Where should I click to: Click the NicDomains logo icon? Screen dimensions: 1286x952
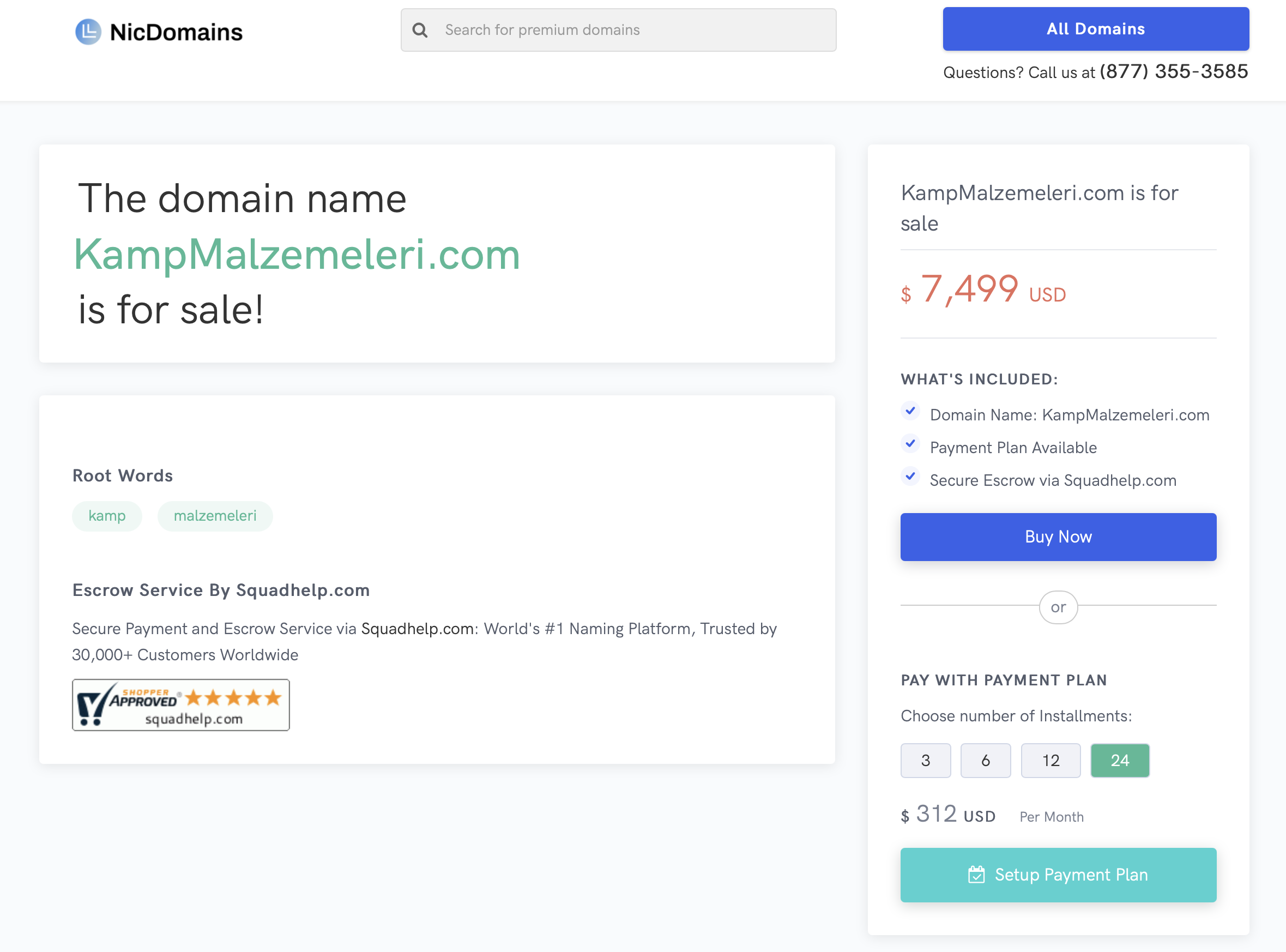[88, 32]
